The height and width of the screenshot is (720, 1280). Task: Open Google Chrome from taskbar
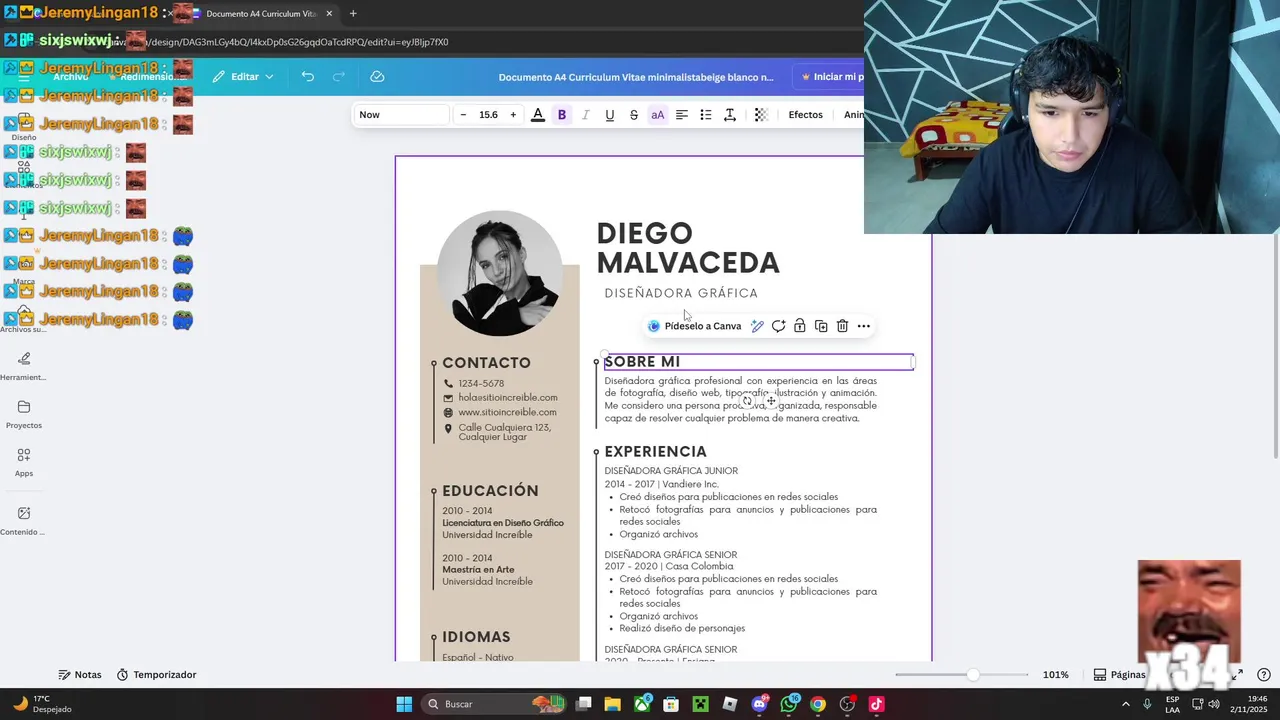coord(818,704)
